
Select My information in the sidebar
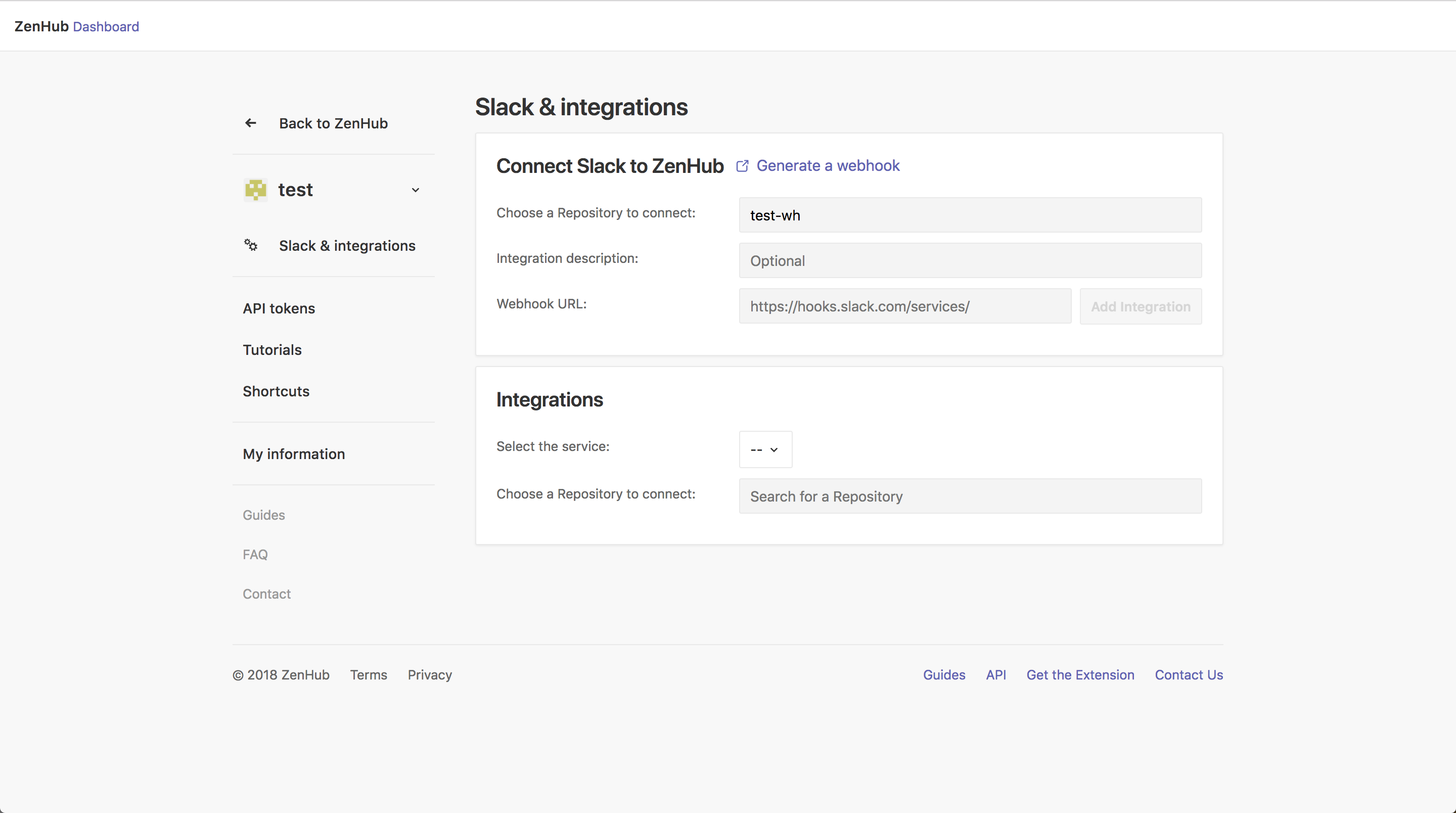(293, 454)
